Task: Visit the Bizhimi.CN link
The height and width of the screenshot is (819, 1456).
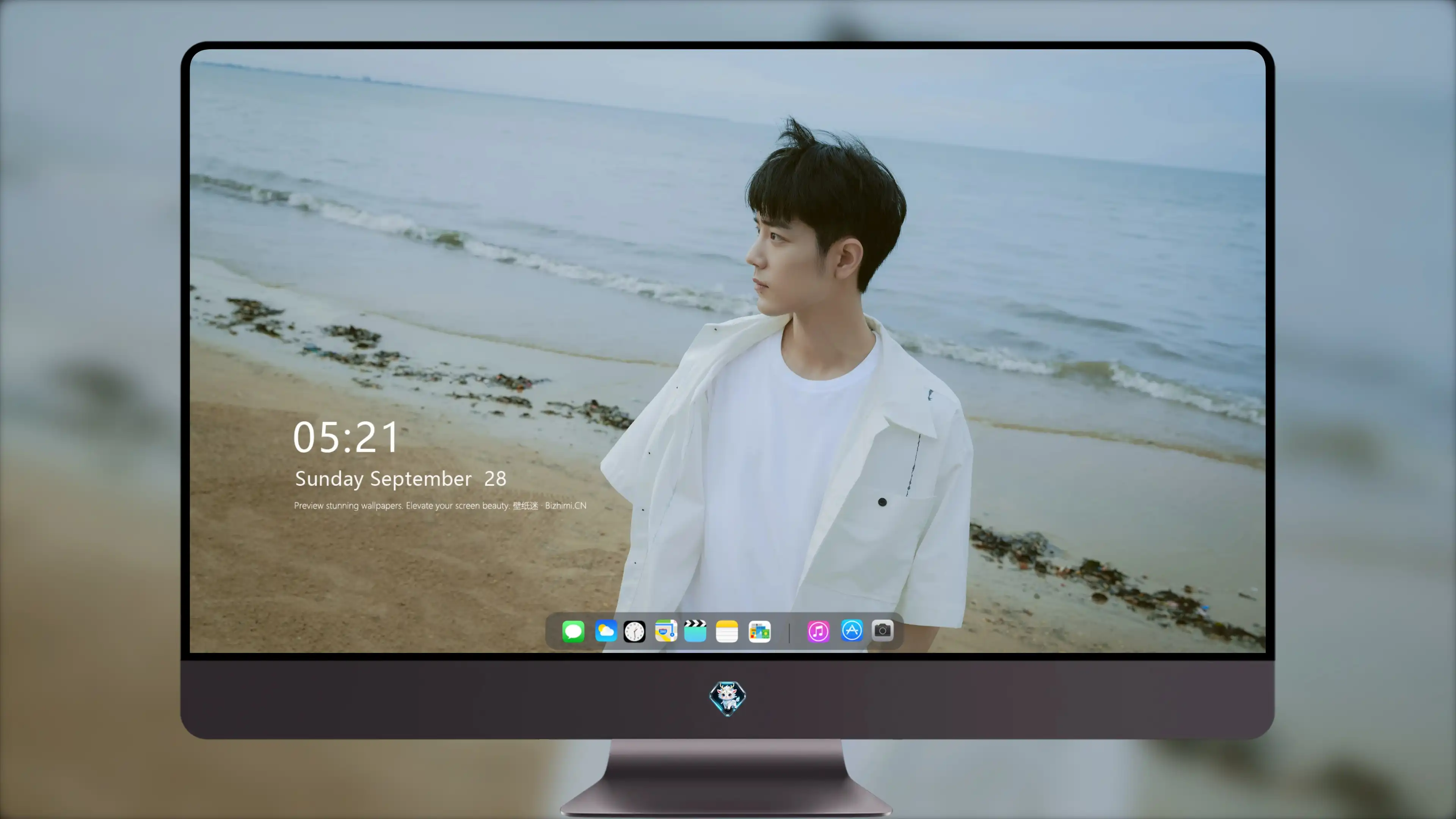Action: pos(566,505)
